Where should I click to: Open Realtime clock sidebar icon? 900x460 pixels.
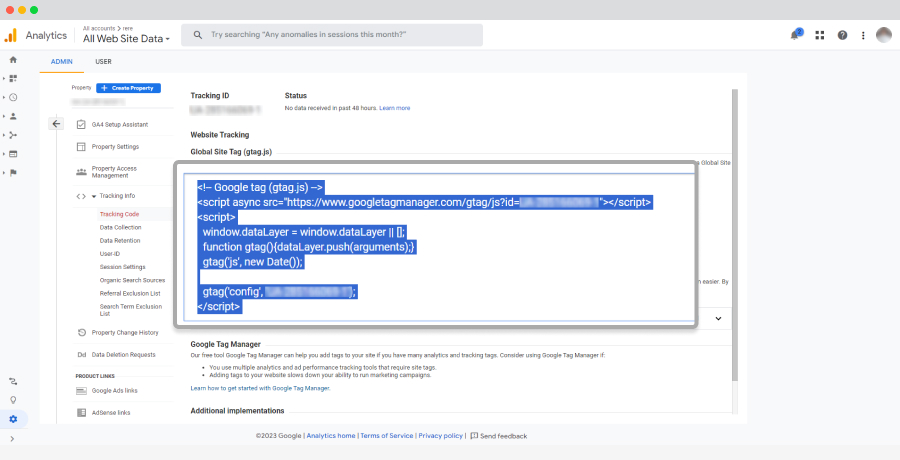pyautogui.click(x=13, y=98)
